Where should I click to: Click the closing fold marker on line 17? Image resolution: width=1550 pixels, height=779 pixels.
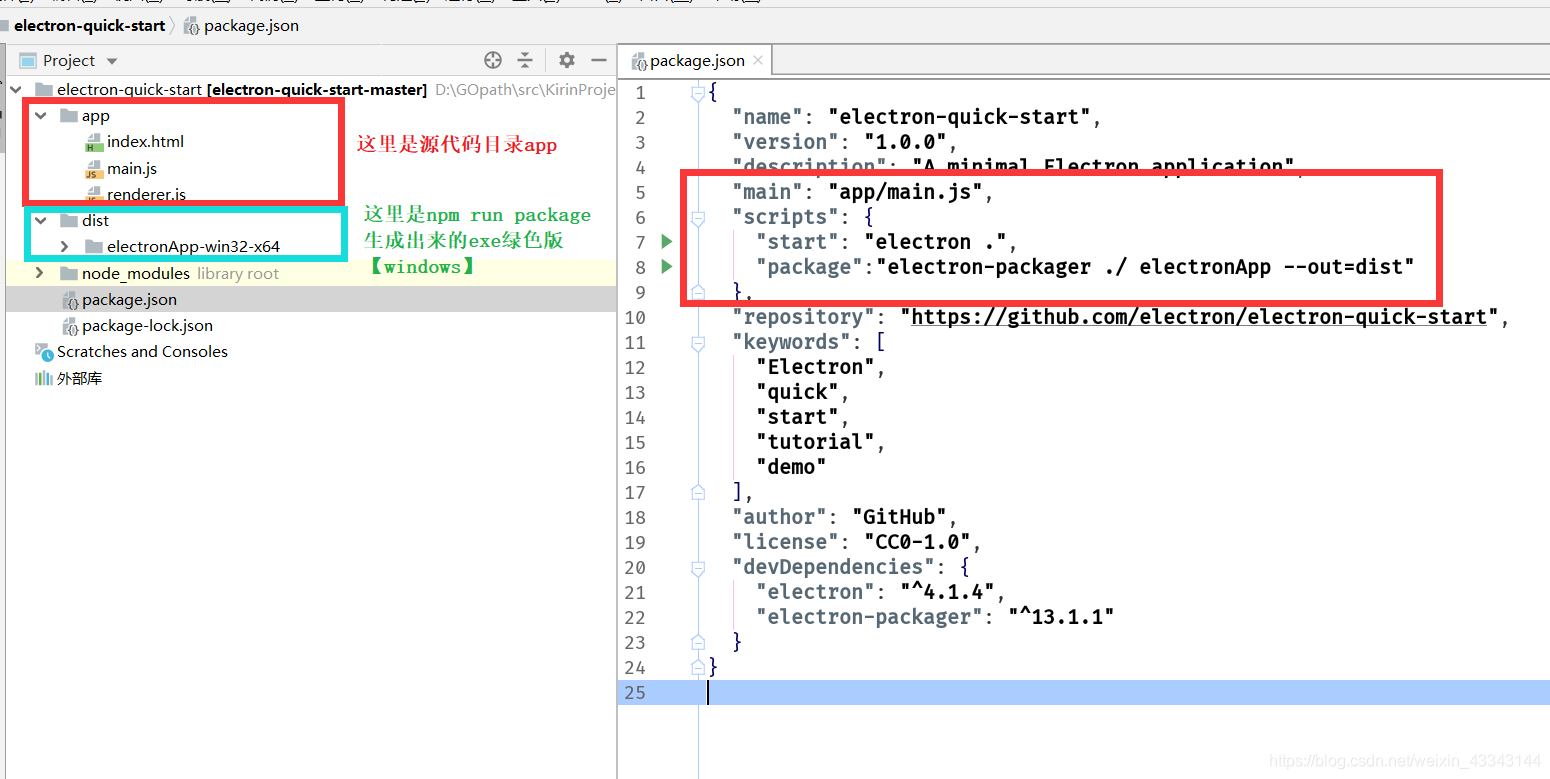pyautogui.click(x=698, y=492)
